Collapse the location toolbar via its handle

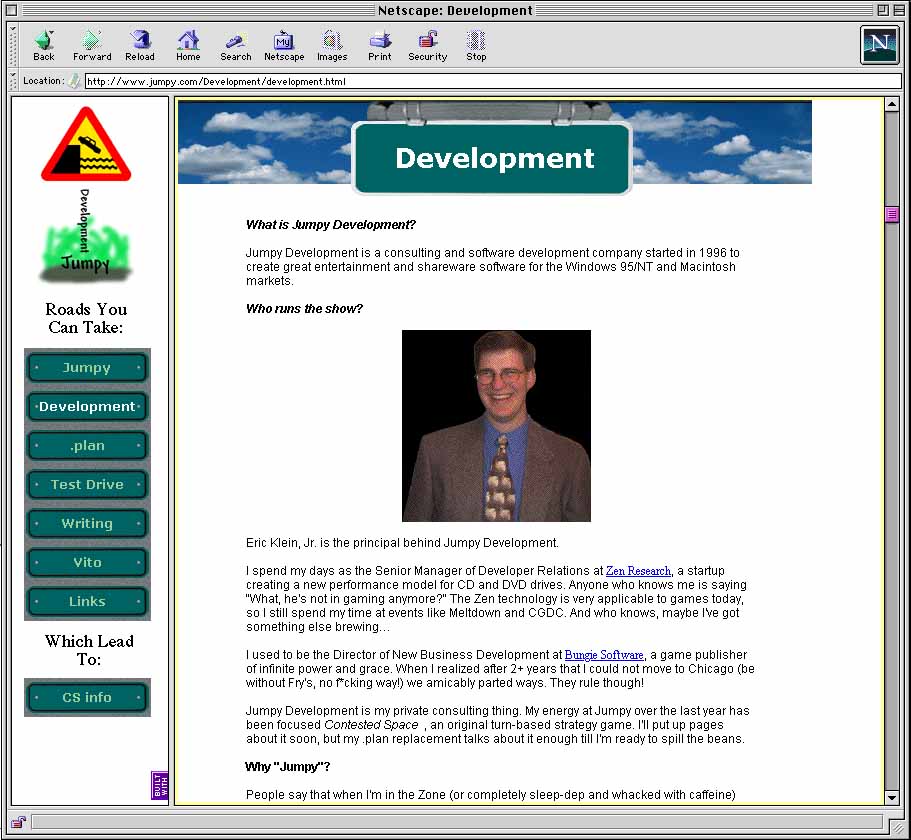[13, 81]
